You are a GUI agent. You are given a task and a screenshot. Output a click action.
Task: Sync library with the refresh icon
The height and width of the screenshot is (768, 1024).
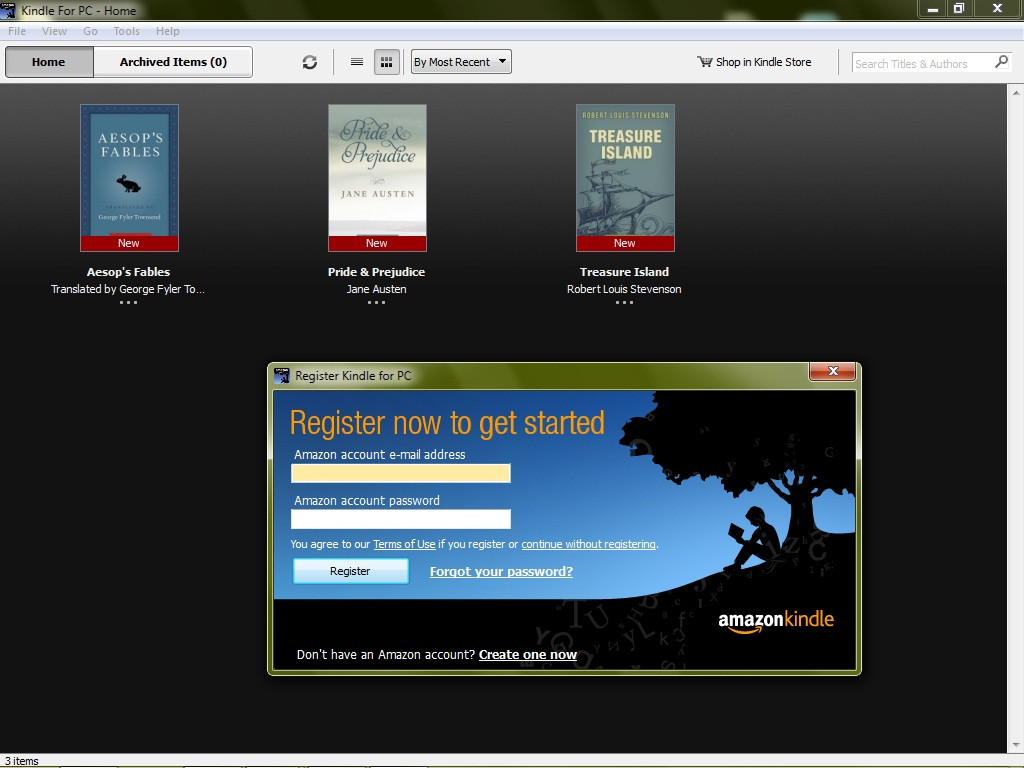310,62
